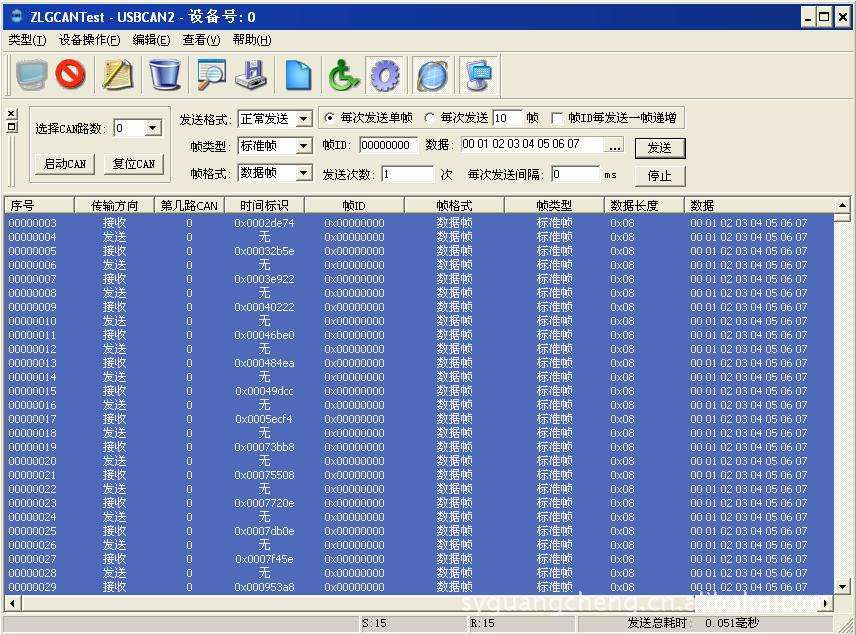Click the S:15 status bar entry
The image size is (856, 635).
[374, 623]
